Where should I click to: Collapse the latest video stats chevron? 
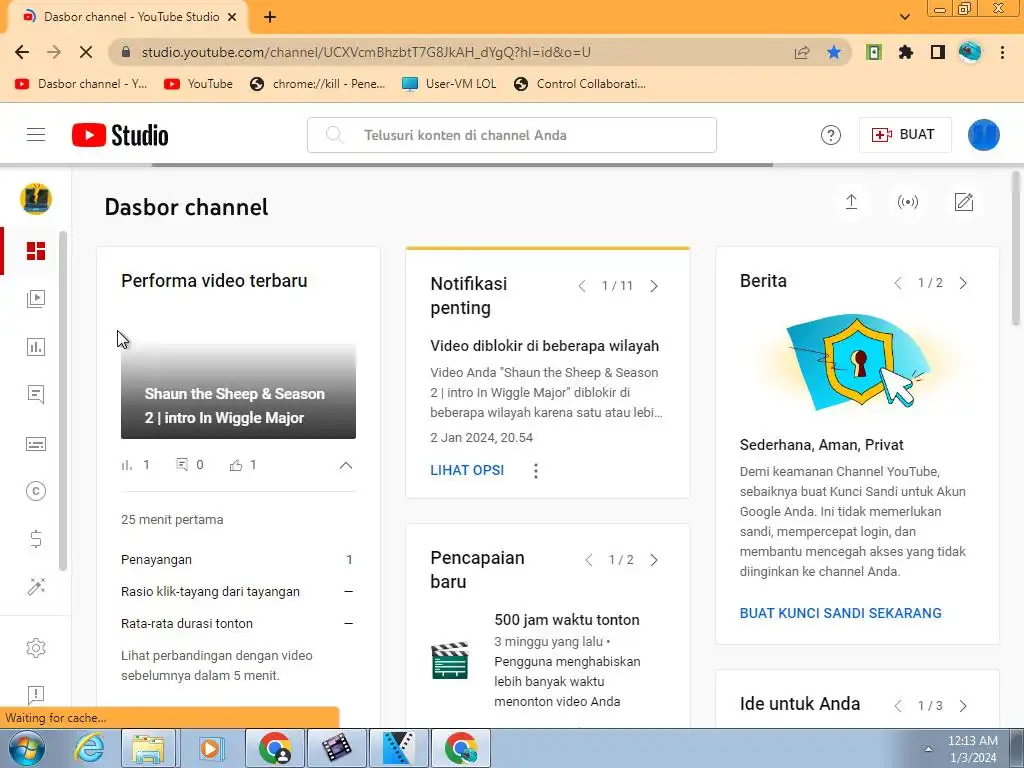(x=345, y=466)
